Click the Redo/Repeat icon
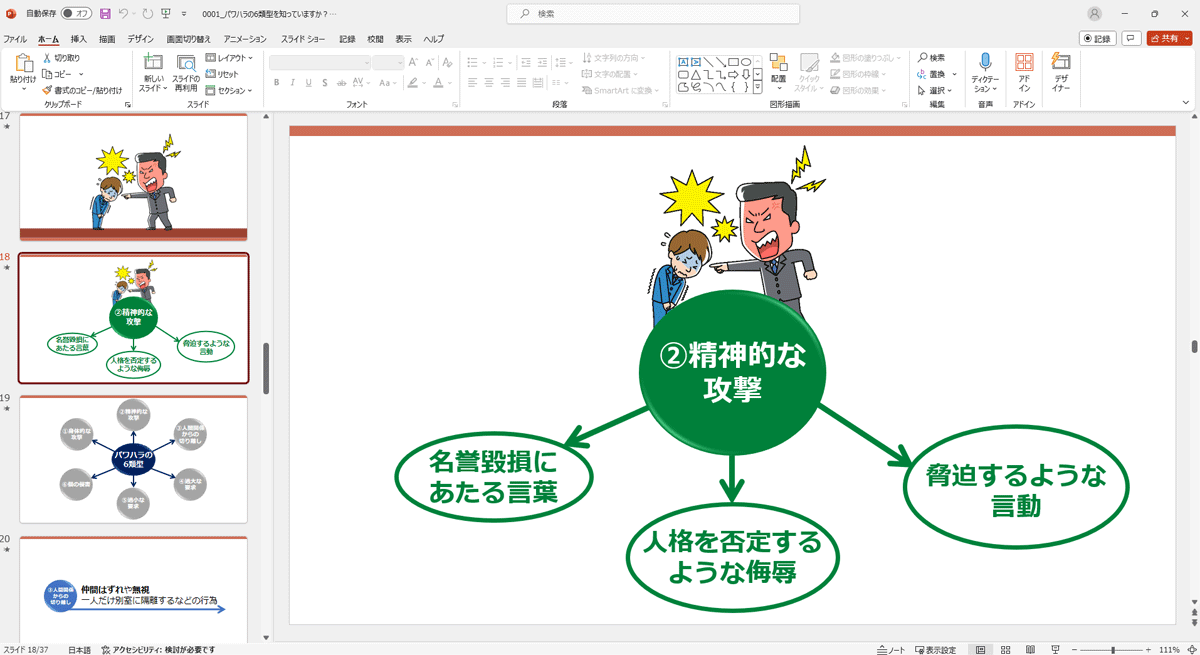The height and width of the screenshot is (655, 1200). pos(148,14)
